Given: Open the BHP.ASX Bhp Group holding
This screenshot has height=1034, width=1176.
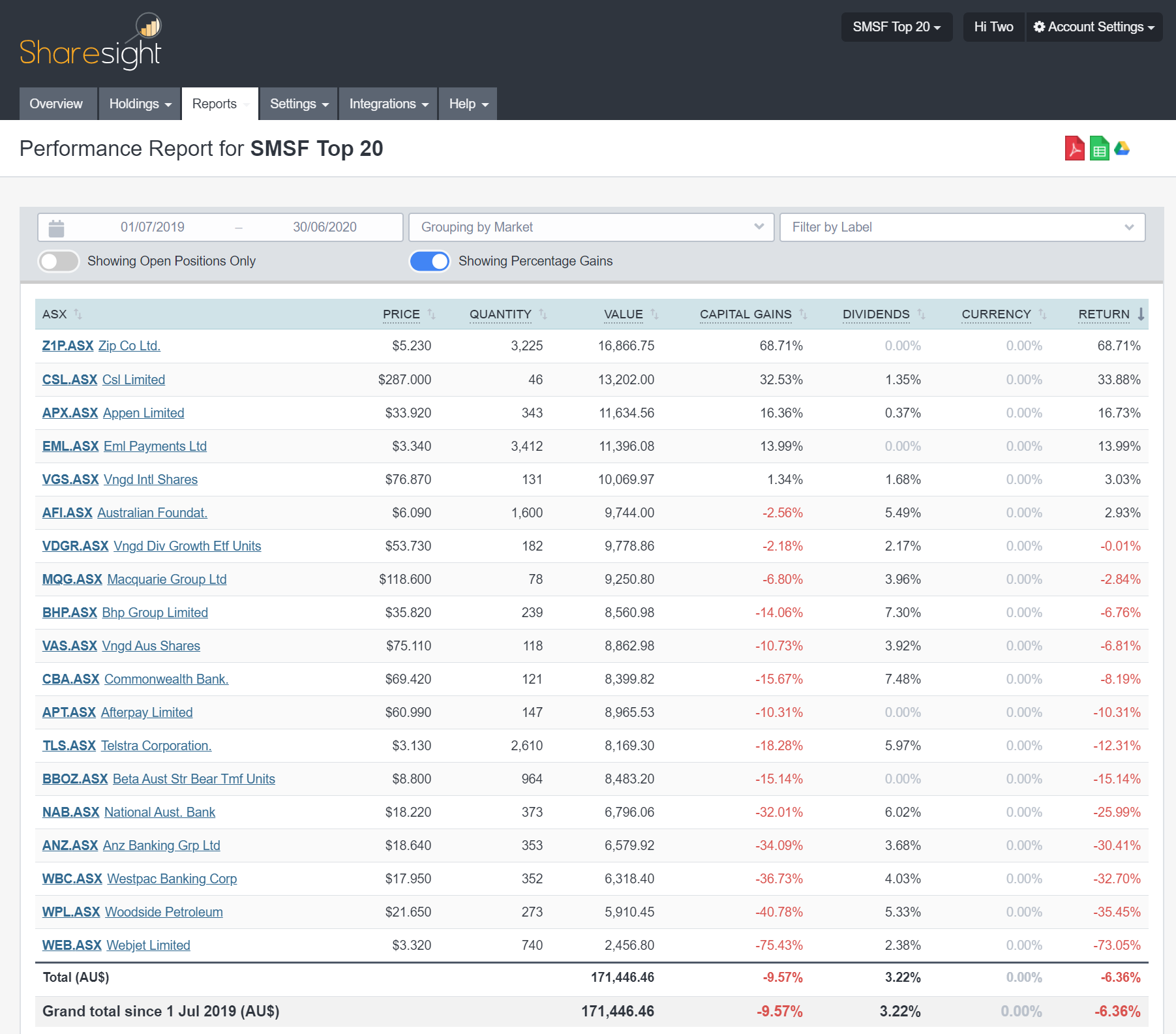Looking at the screenshot, I should (x=125, y=613).
